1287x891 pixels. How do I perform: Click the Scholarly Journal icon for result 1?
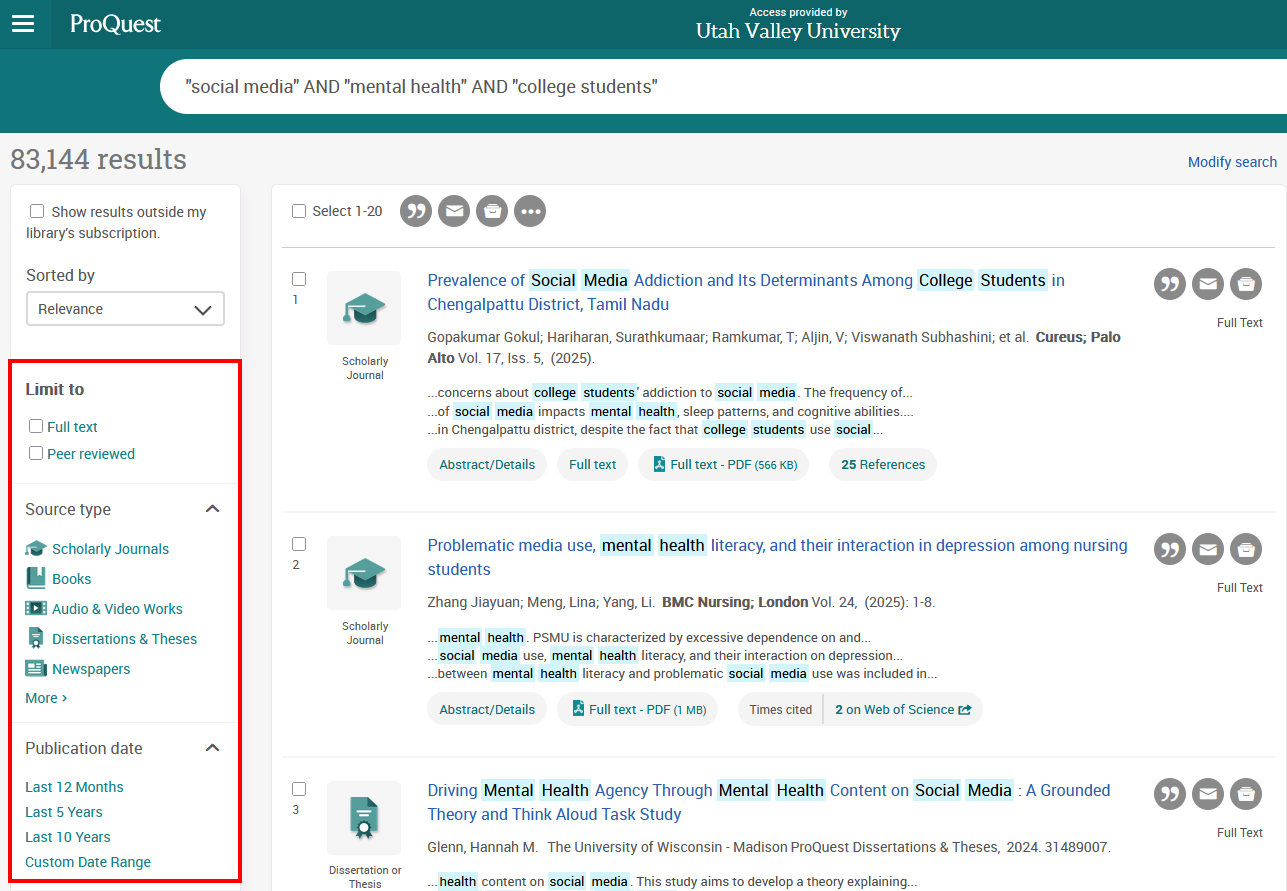point(364,308)
